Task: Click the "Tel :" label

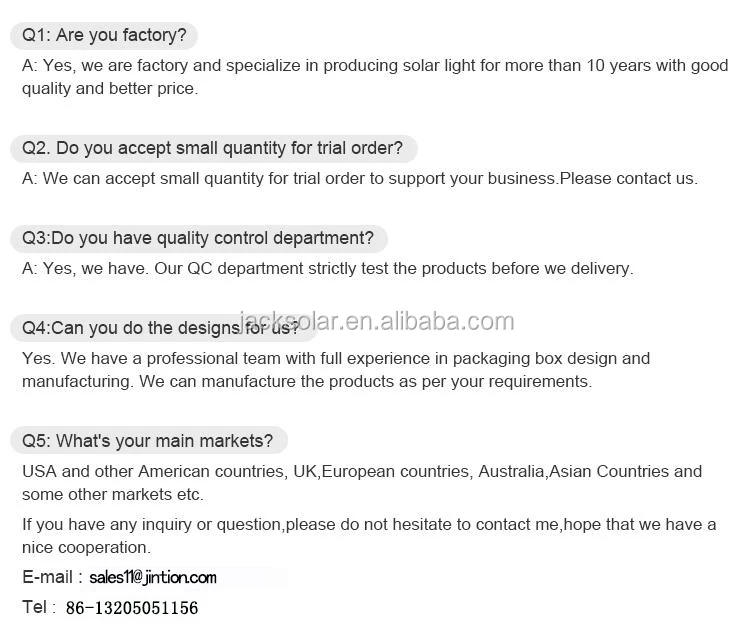Action: (x=40, y=607)
